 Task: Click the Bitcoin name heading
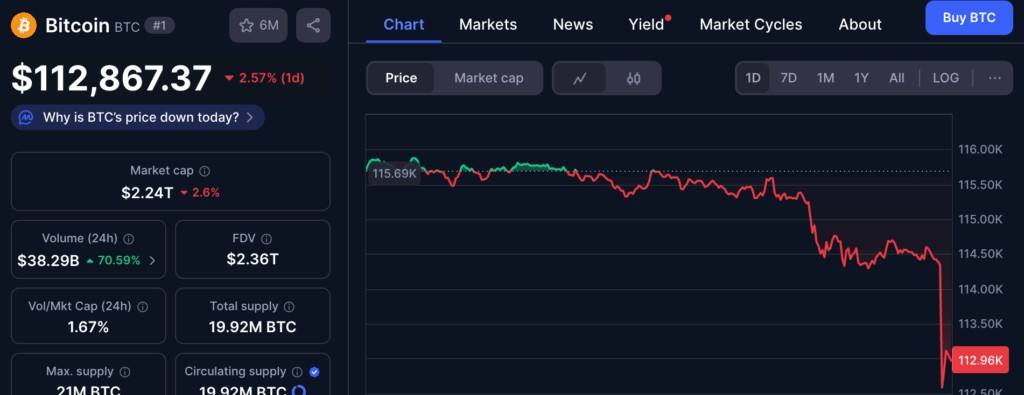pyautogui.click(x=77, y=25)
